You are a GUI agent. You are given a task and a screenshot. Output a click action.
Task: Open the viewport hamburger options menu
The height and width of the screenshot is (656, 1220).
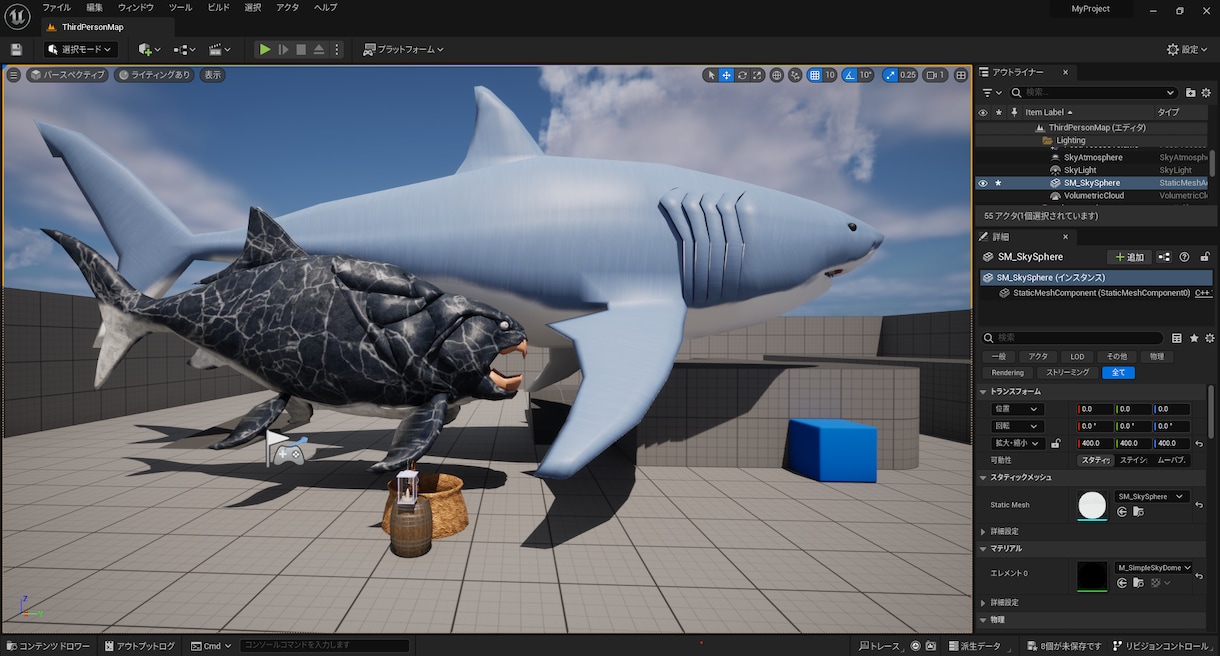(14, 75)
